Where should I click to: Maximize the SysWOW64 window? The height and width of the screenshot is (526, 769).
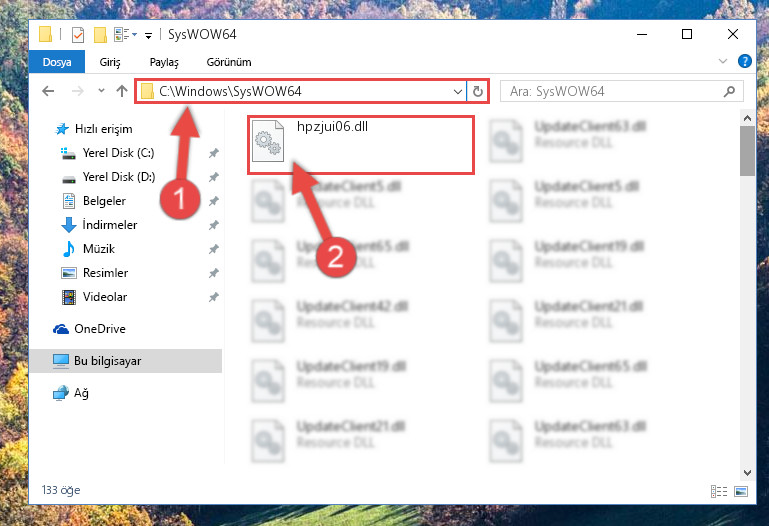(687, 34)
